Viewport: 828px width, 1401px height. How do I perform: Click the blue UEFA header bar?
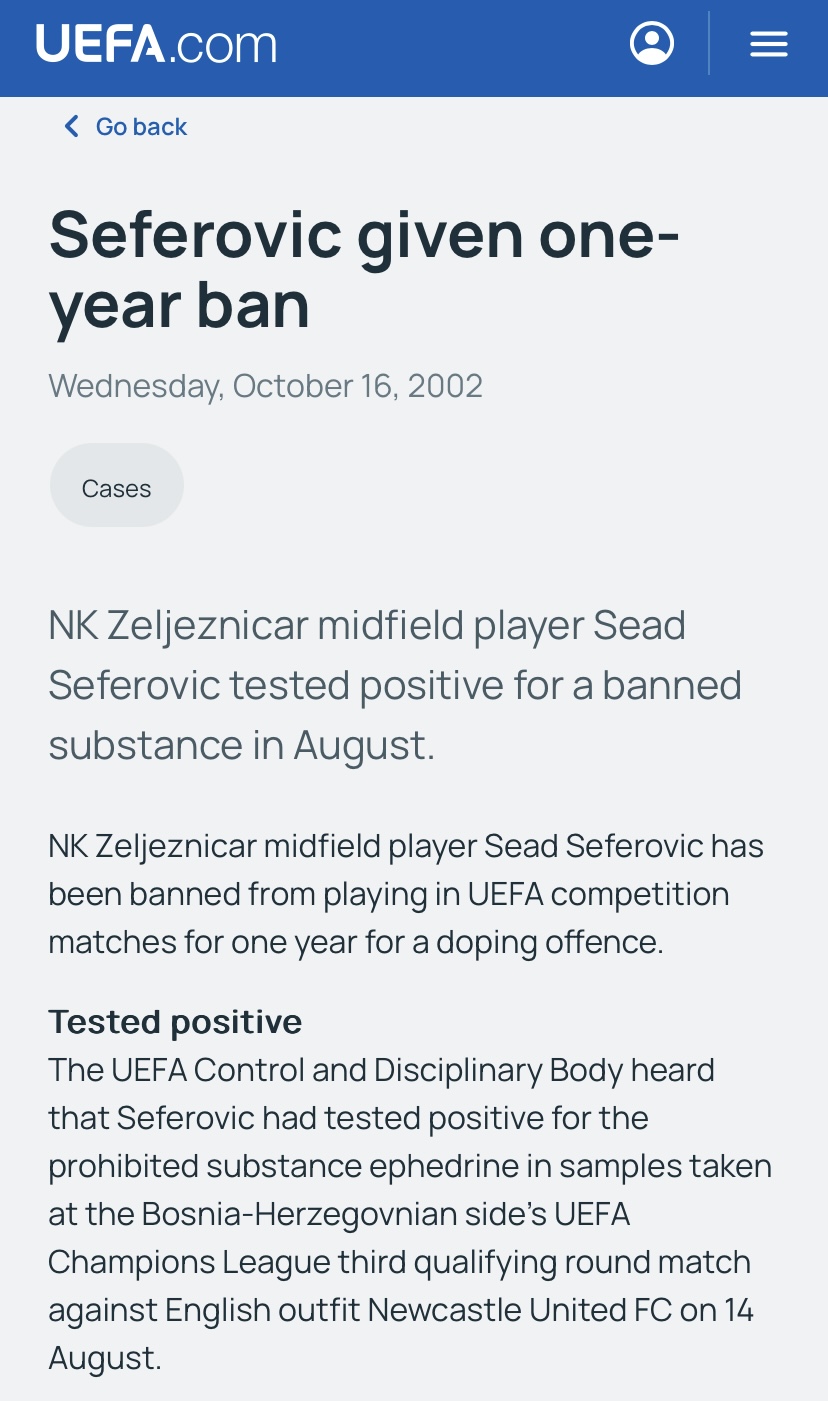[414, 48]
